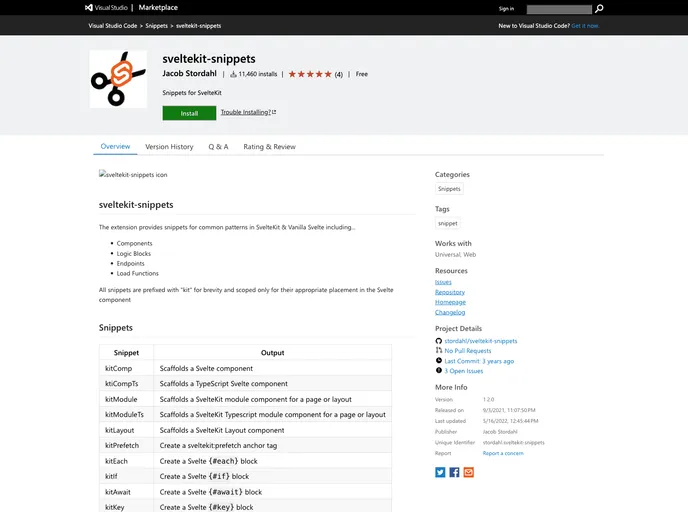688x512 pixels.
Task: Click the Visual Studio logo icon
Action: click(89, 7)
